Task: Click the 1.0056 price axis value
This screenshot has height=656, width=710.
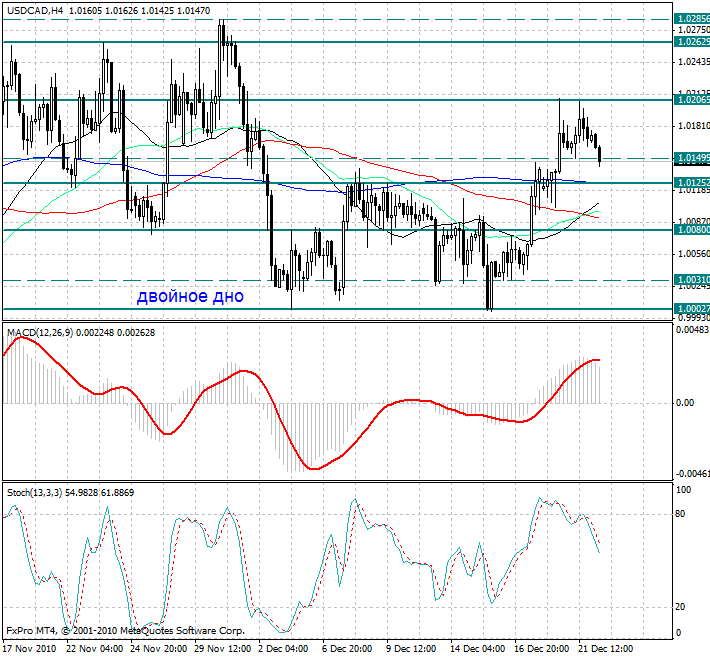Action: [x=693, y=254]
